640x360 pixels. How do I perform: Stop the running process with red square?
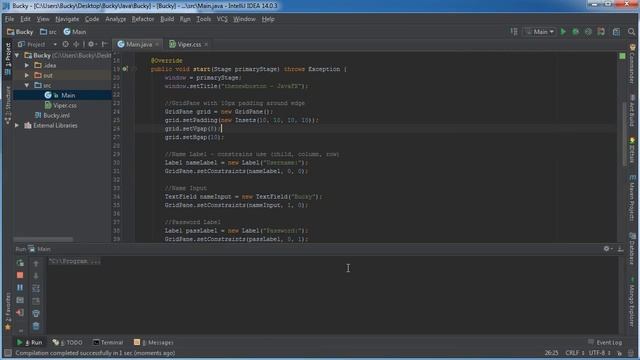click(20, 275)
